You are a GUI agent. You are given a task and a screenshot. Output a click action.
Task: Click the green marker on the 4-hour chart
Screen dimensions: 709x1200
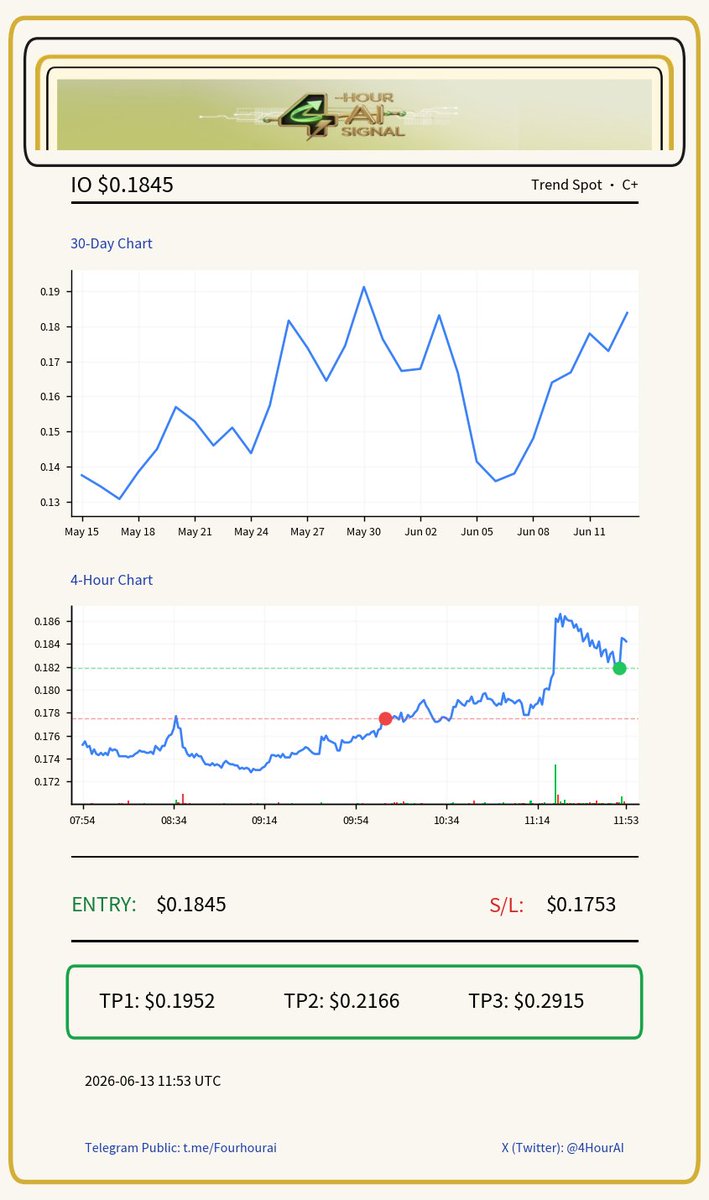coord(619,668)
